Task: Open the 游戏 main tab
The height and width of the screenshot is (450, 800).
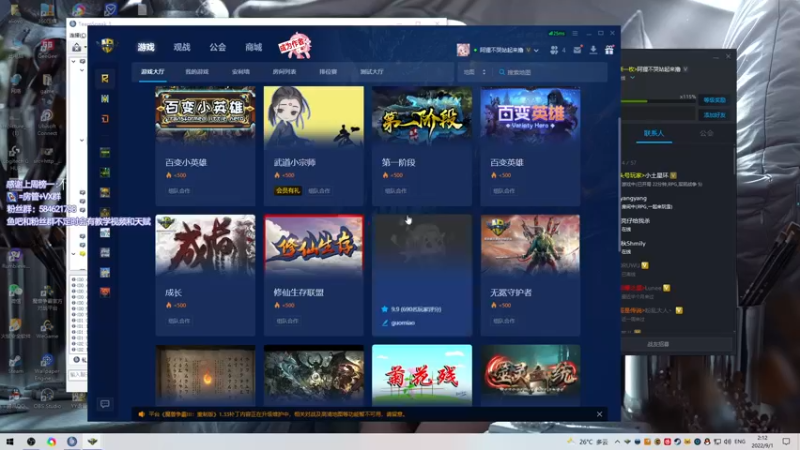Action: coord(146,47)
